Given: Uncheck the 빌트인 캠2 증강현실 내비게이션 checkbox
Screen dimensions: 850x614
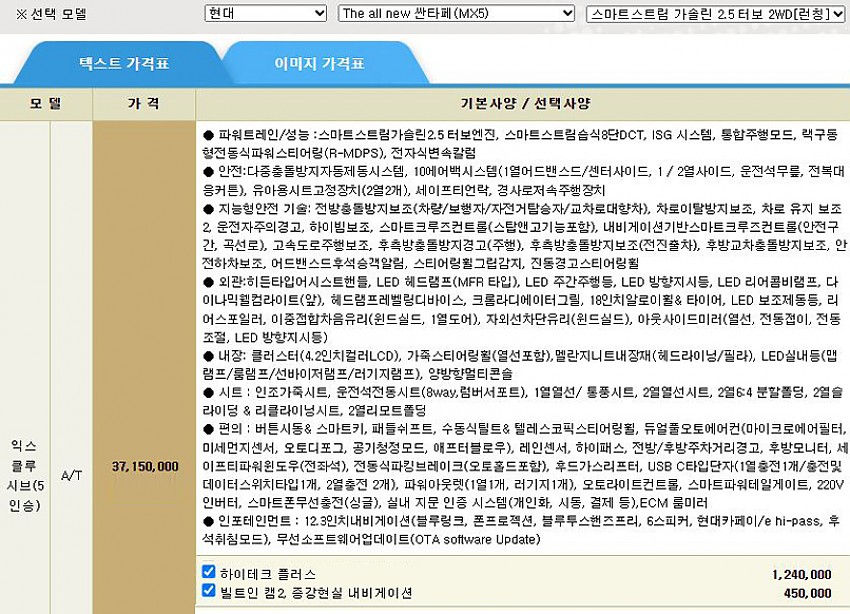Looking at the screenshot, I should [x=208, y=590].
